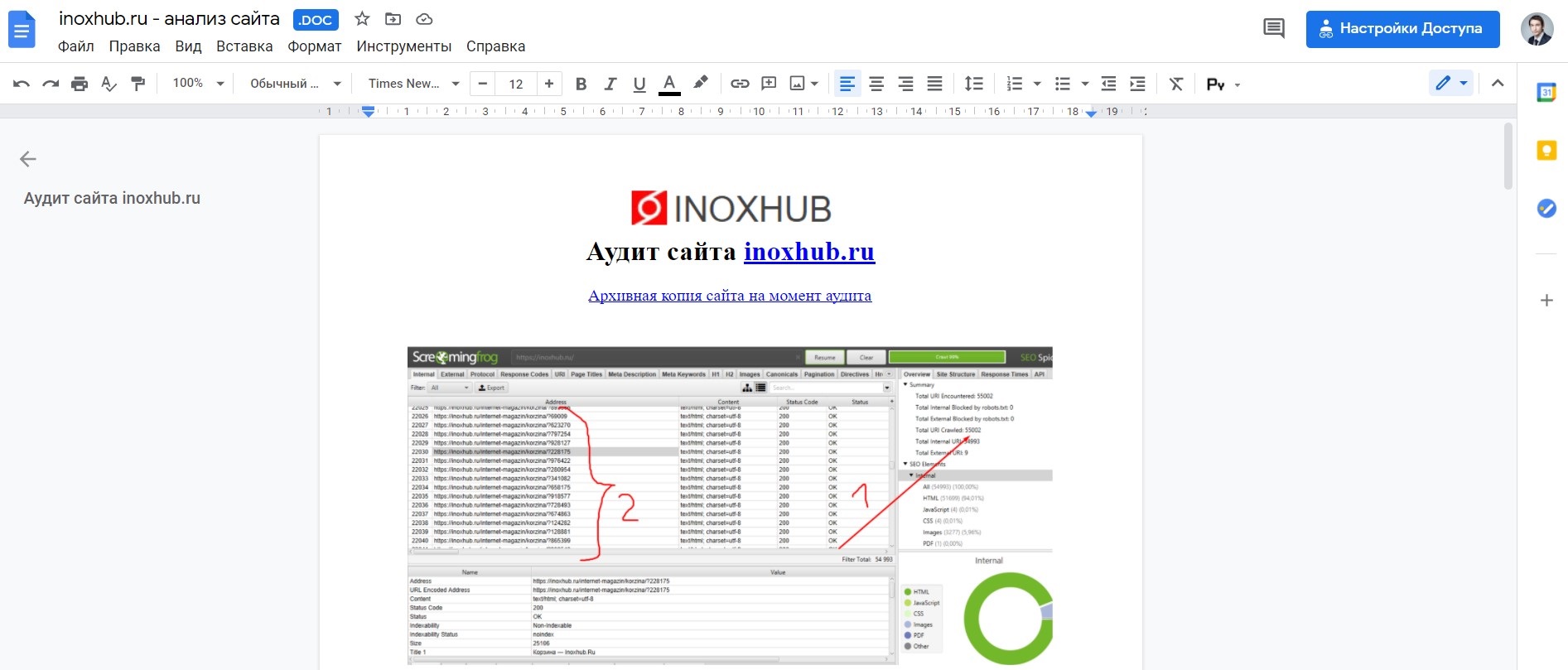Open the Формат menu

click(315, 46)
